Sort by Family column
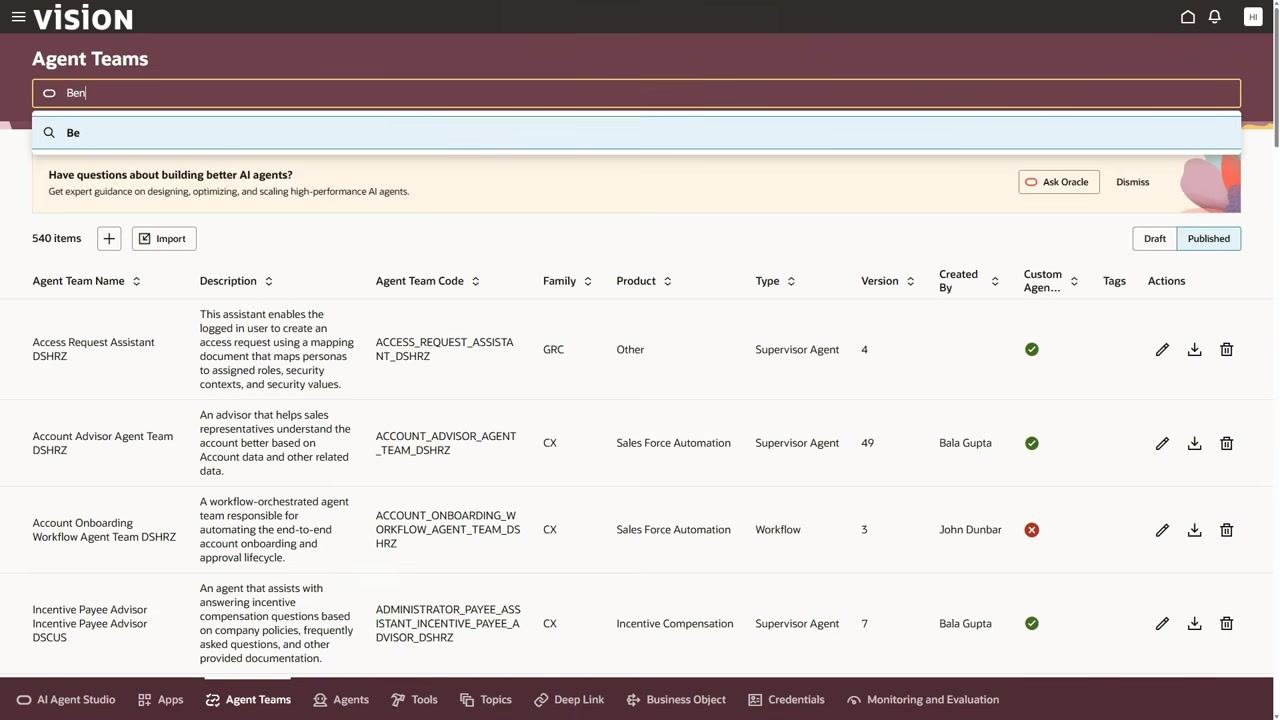This screenshot has height=720, width=1280. pyautogui.click(x=588, y=282)
